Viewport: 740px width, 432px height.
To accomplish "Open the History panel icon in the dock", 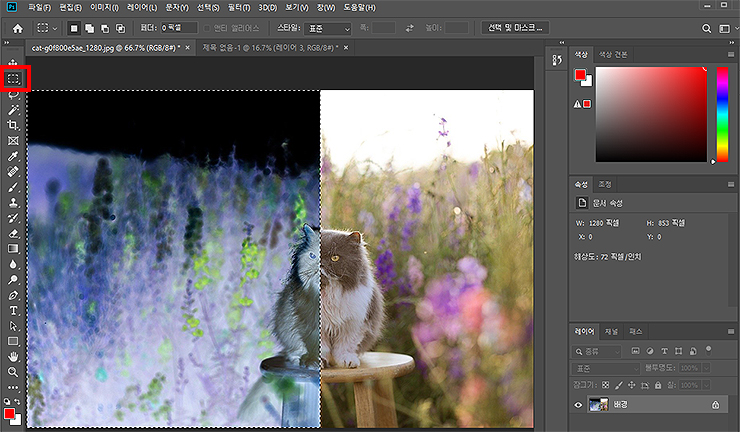I will point(557,60).
